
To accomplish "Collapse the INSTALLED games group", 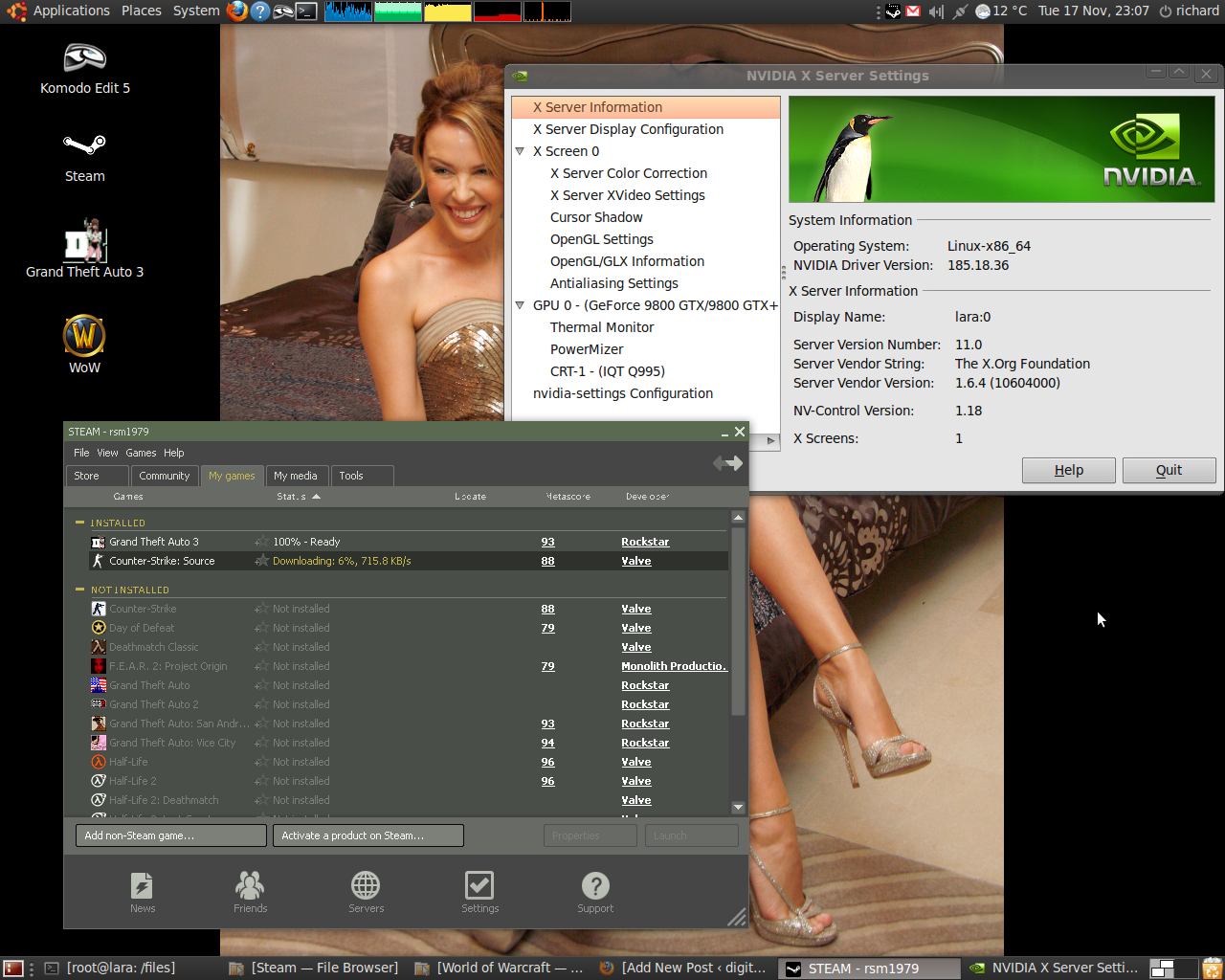I will click(79, 523).
